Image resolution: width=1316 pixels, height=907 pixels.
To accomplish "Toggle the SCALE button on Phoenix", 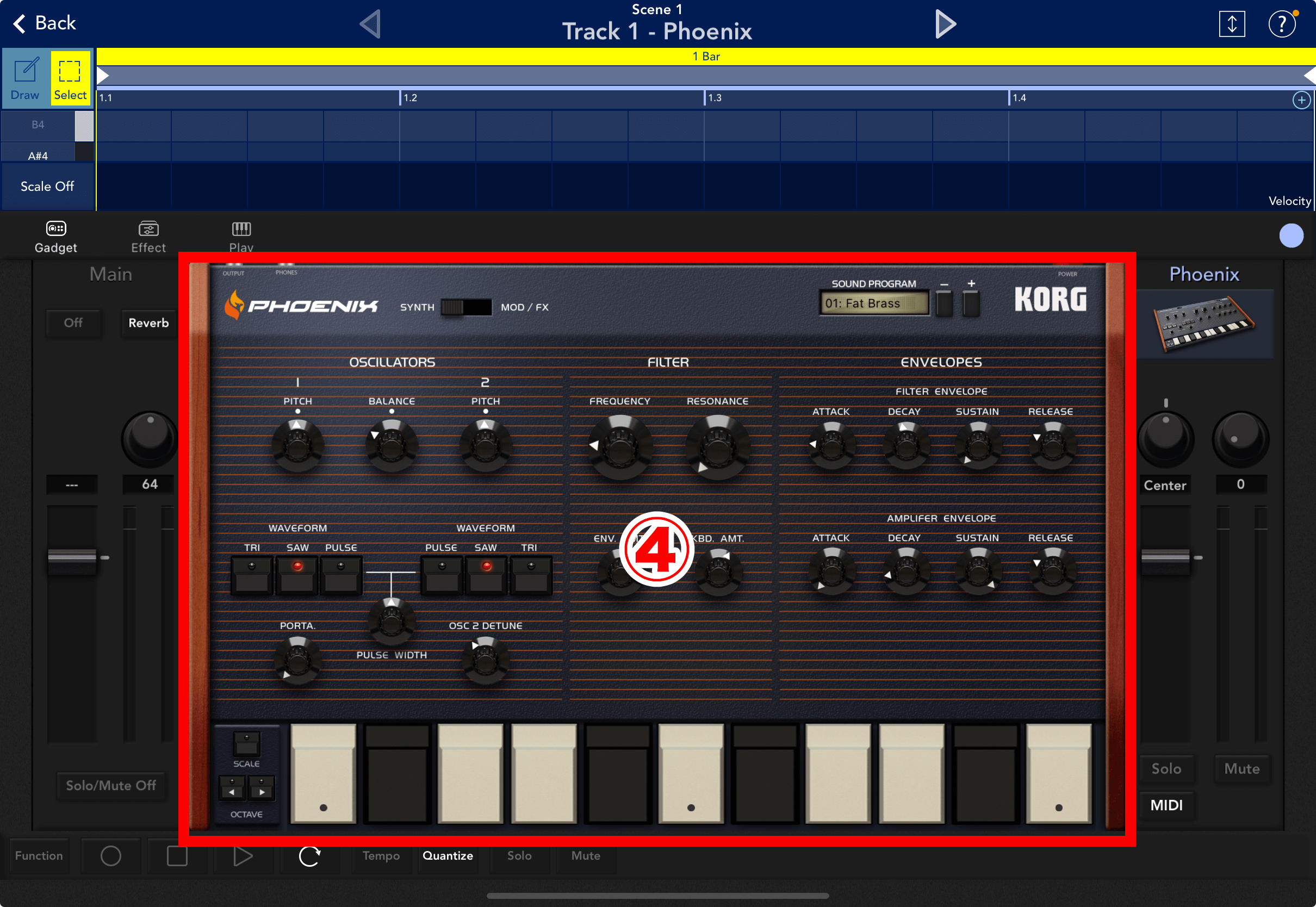I will coord(246,743).
